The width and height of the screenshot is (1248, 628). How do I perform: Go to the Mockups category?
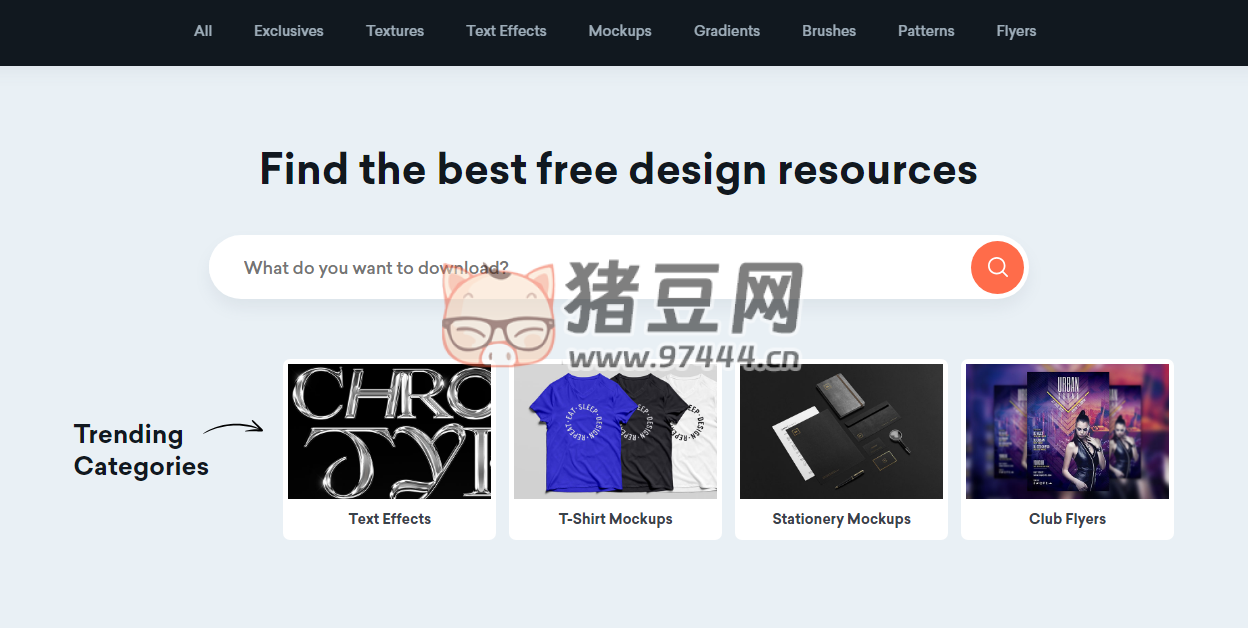(x=620, y=31)
